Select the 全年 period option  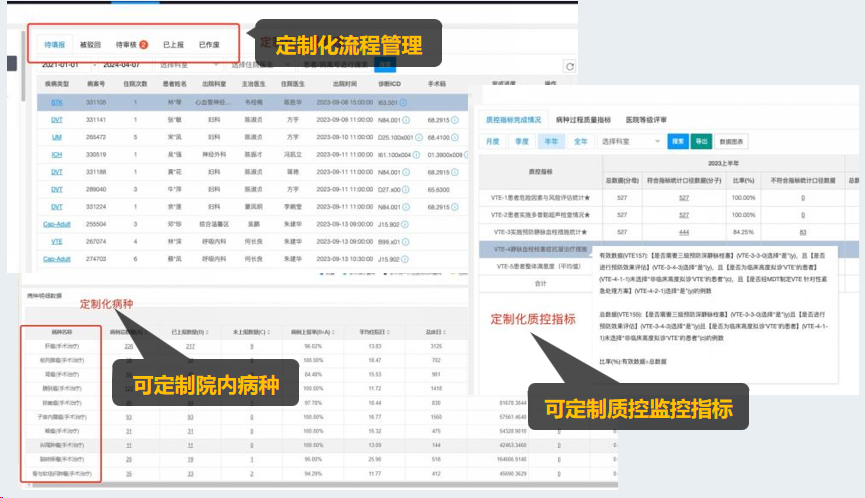pos(580,142)
